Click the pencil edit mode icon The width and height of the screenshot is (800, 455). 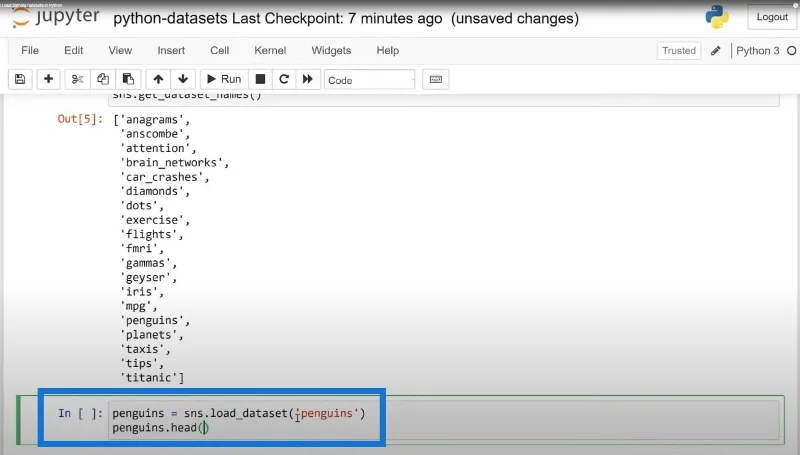716,50
